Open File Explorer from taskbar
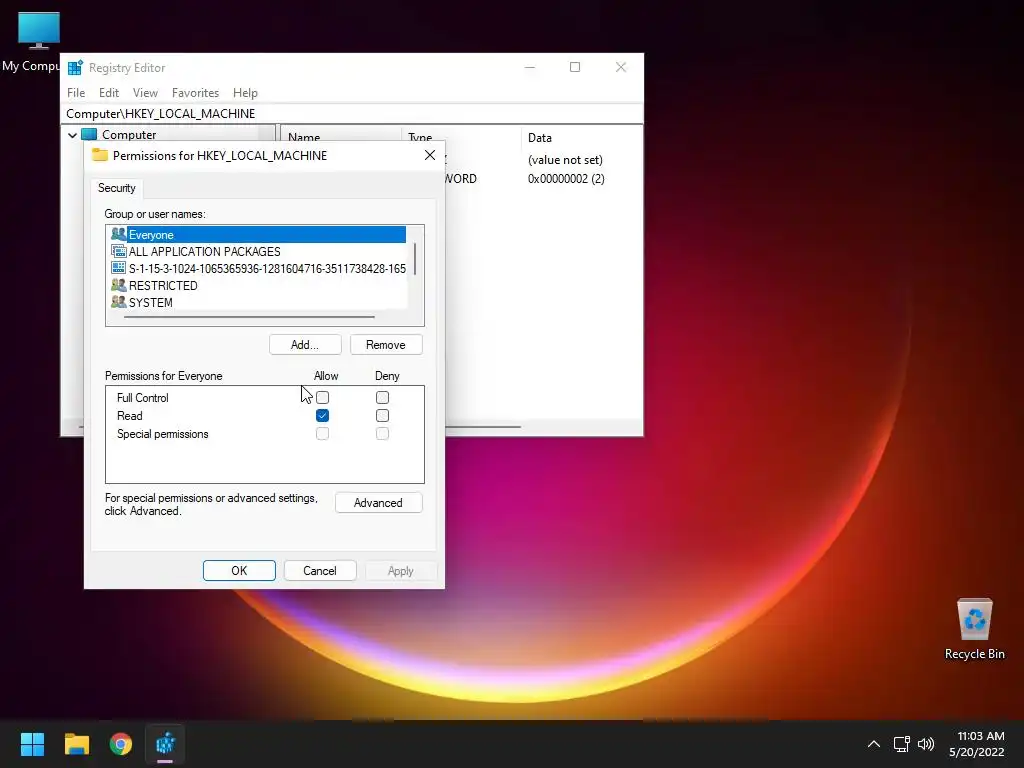The height and width of the screenshot is (768, 1024). [x=76, y=744]
